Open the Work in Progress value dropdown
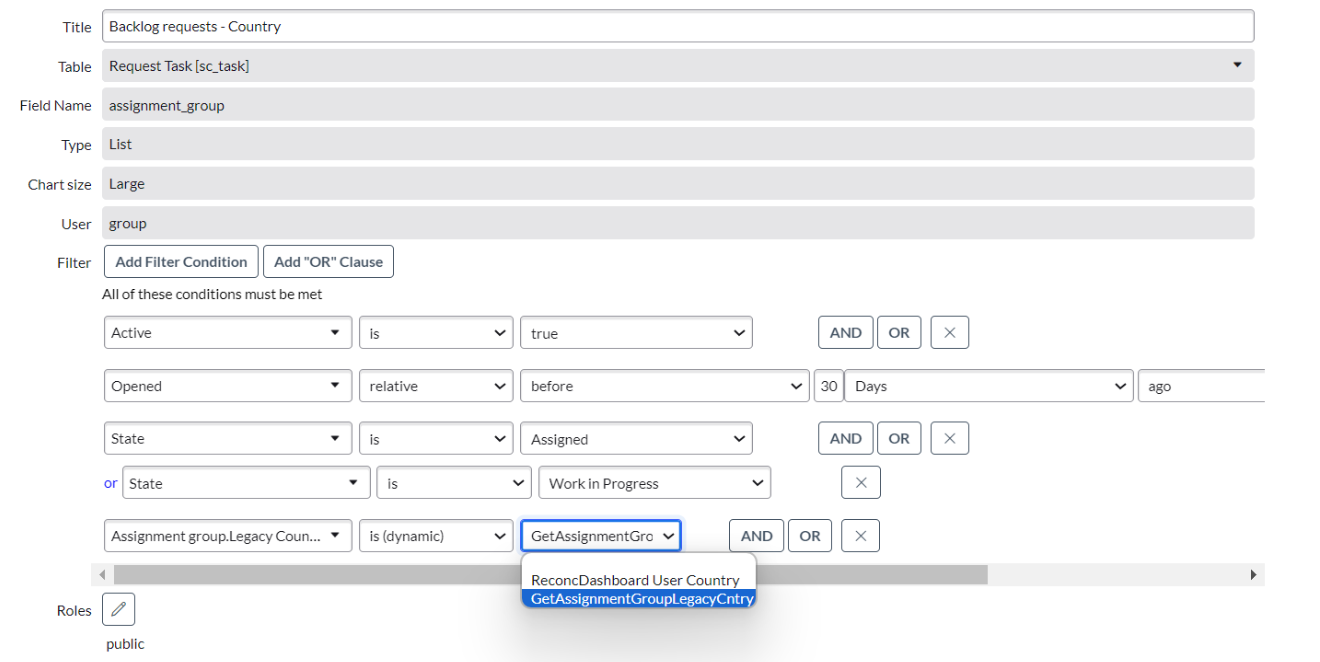 (x=654, y=483)
